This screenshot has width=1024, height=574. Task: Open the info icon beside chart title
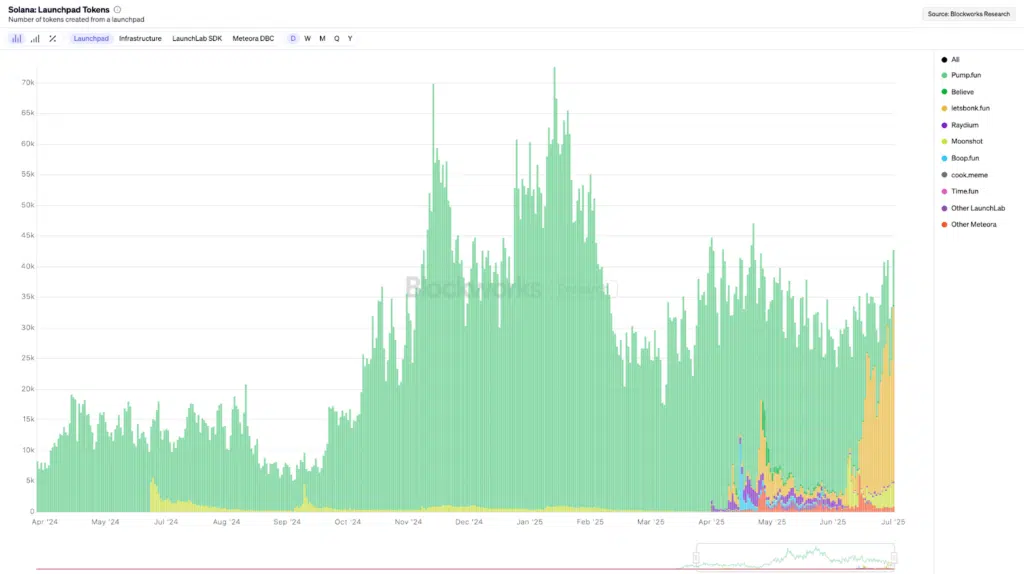point(117,10)
